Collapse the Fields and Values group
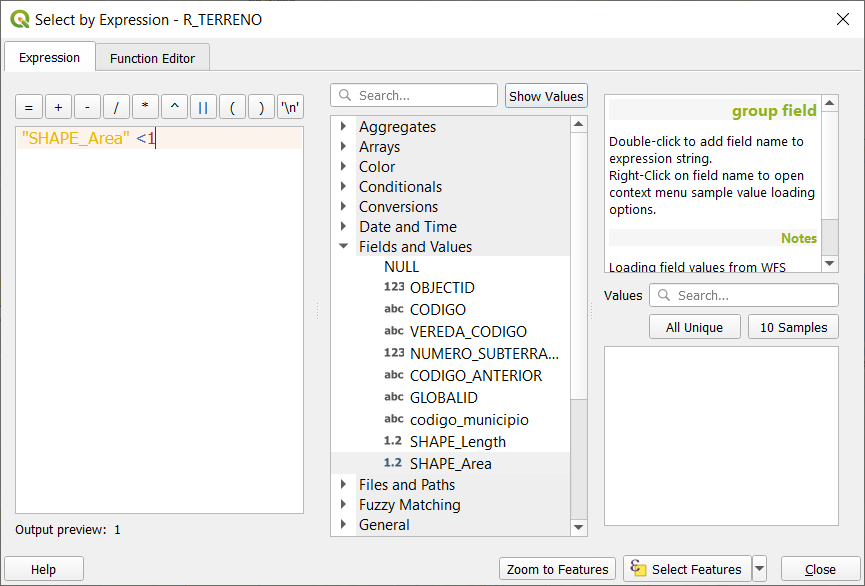 click(x=344, y=246)
